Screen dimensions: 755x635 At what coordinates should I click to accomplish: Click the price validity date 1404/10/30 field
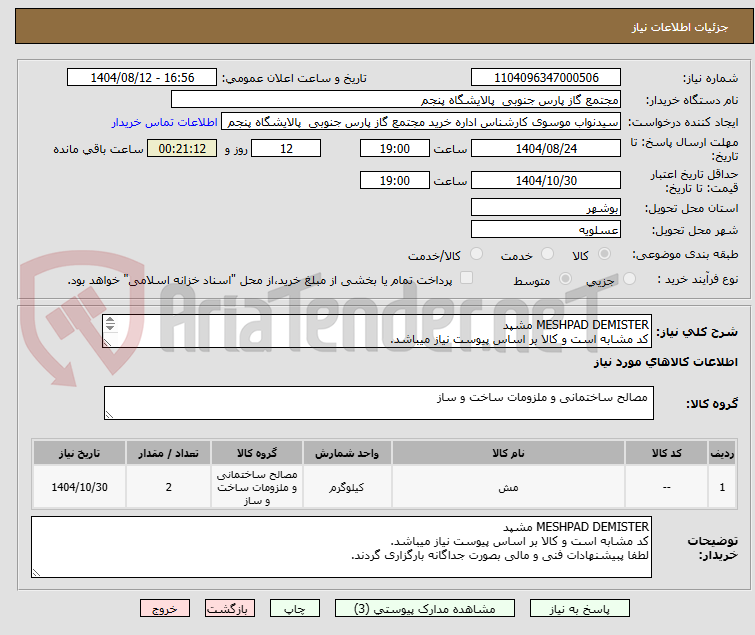point(546,181)
